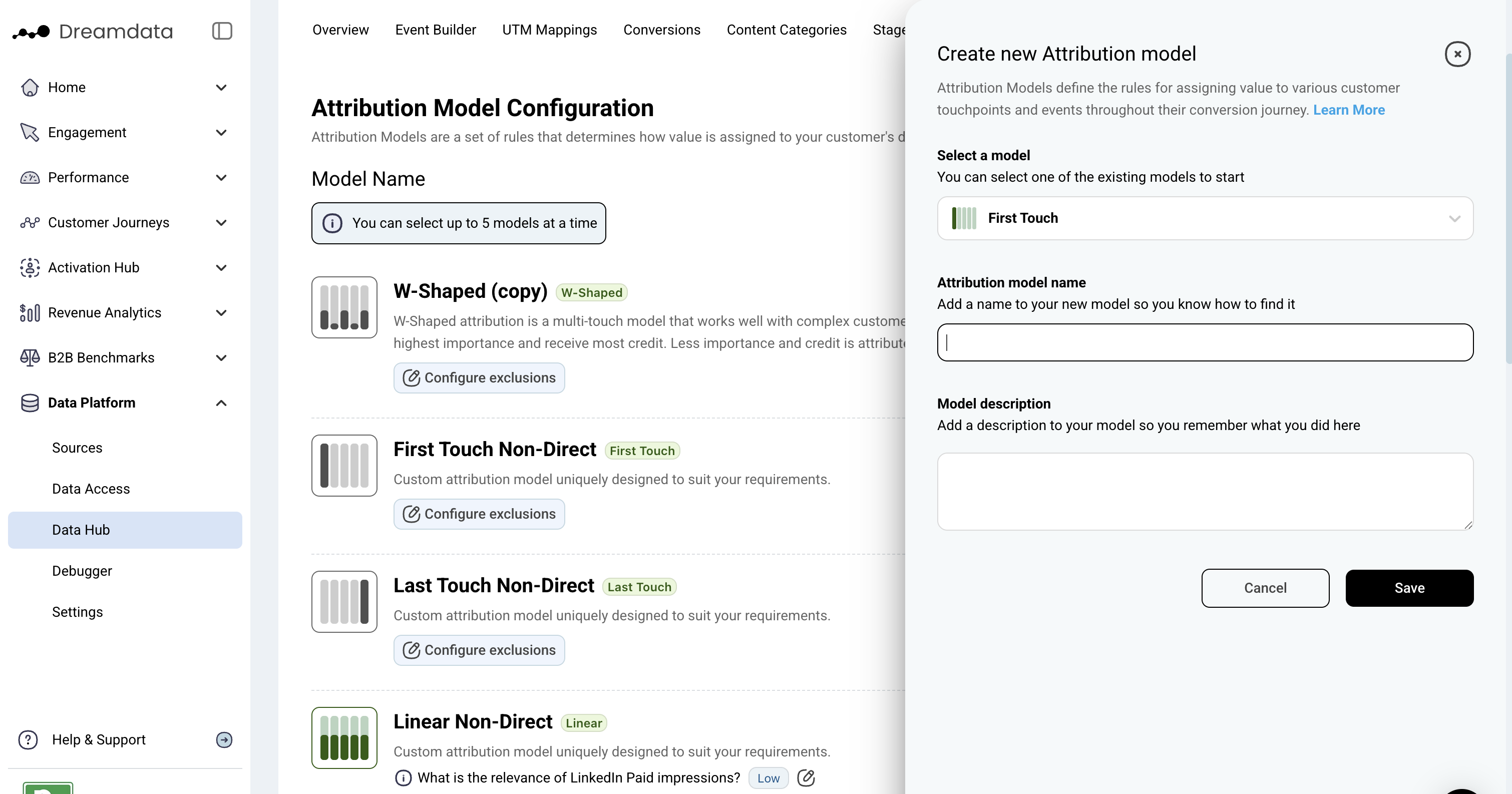Screen dimensions: 1512x794
Task: Expand the Revenue Analytics menu
Action: pyautogui.click(x=221, y=313)
